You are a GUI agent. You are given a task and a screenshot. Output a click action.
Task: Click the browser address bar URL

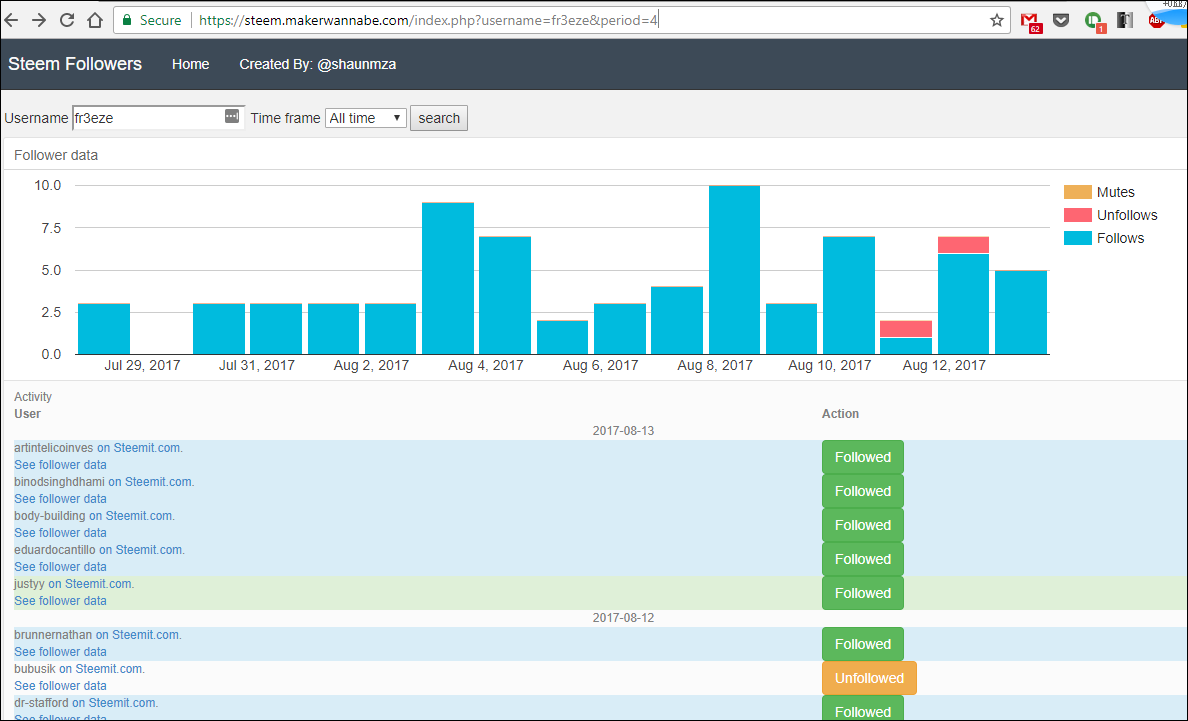pyautogui.click(x=428, y=20)
